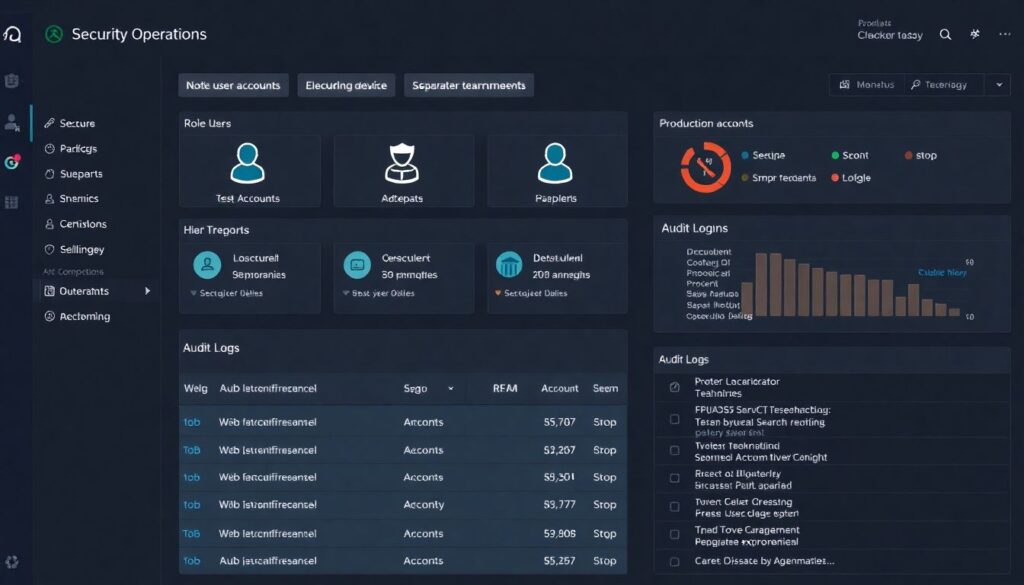The width and height of the screenshot is (1024, 585).
Task: Open the grid apps icon in left rail
Action: point(12,202)
